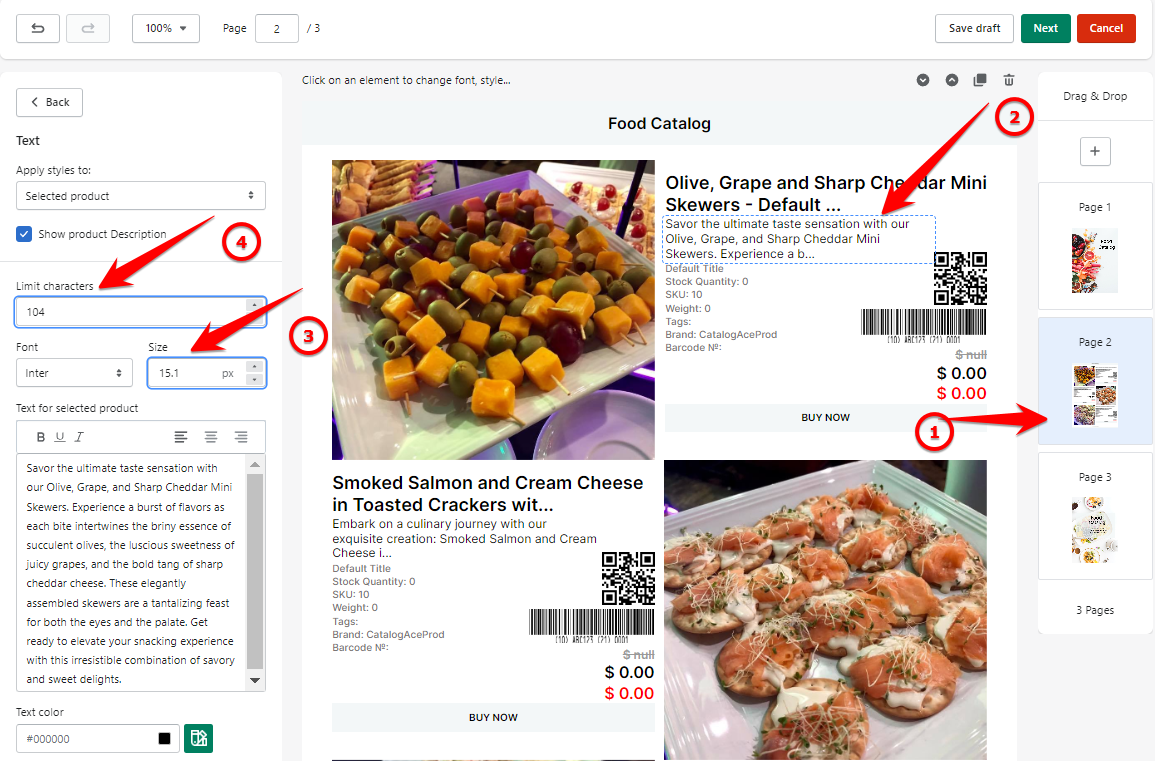Click the smoked salmon crackers image
Viewport: 1155px width, 761px height.
click(825, 609)
